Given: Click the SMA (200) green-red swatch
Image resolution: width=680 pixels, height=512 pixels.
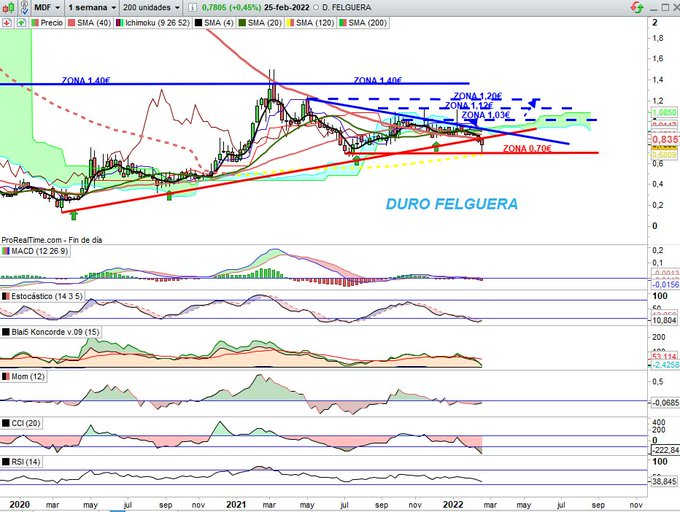Looking at the screenshot, I should (x=343, y=23).
